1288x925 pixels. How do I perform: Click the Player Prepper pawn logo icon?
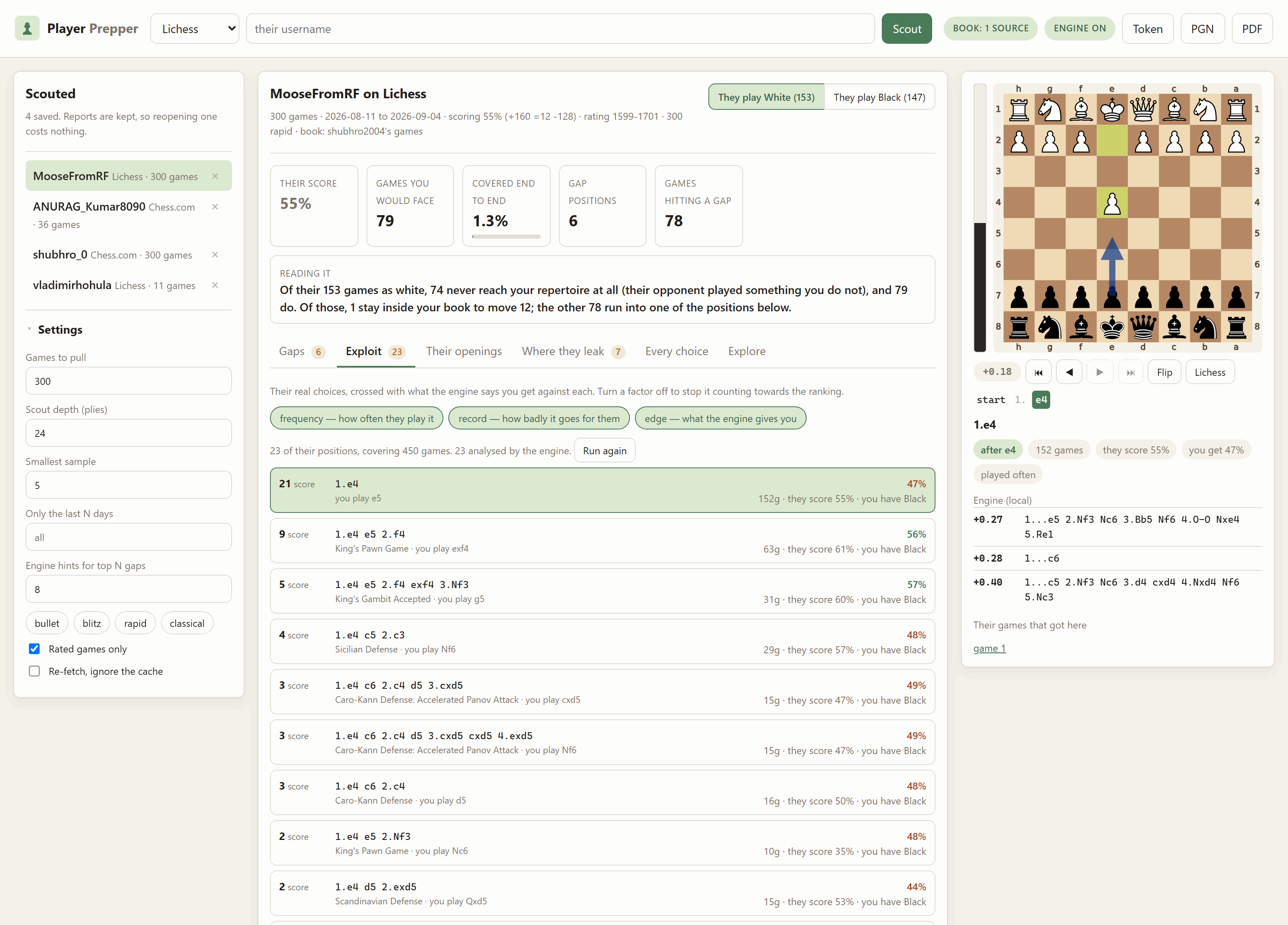point(27,28)
